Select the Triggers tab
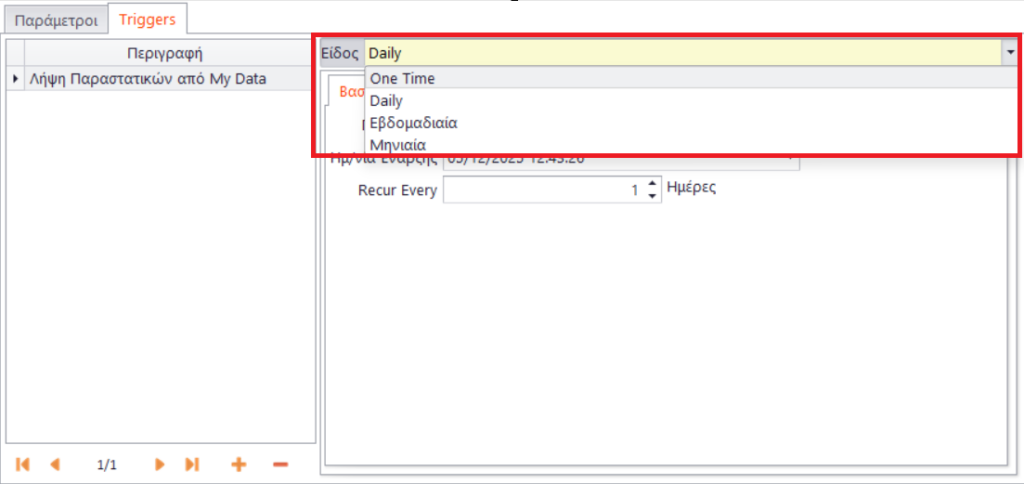 [147, 19]
